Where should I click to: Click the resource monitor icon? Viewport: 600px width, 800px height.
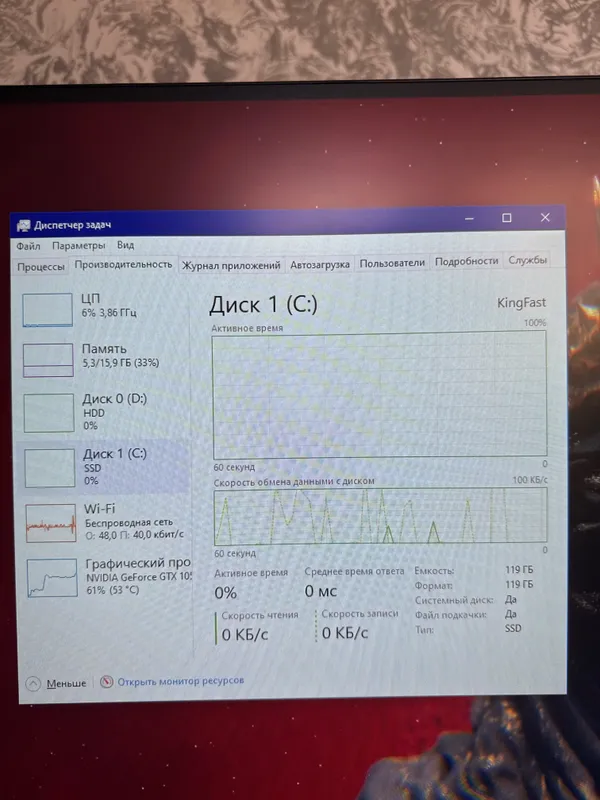pos(106,682)
